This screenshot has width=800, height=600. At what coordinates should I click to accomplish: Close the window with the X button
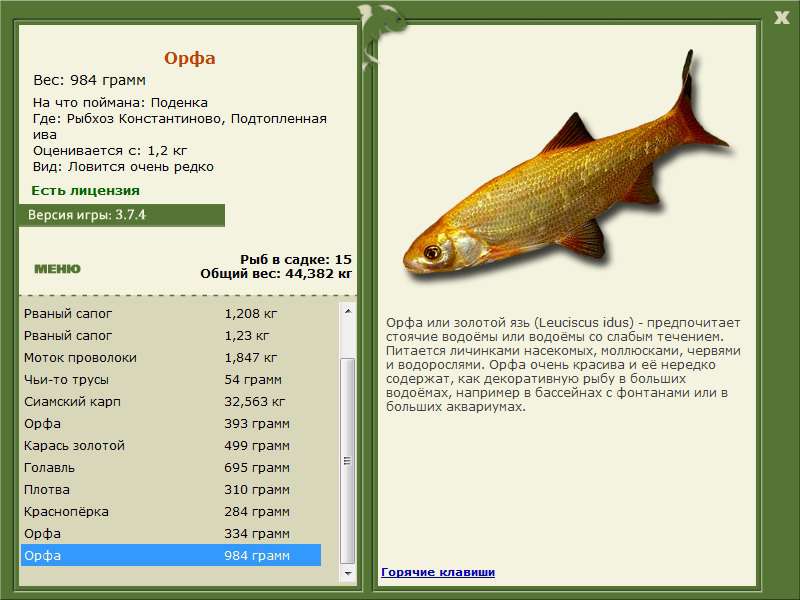coord(781,16)
